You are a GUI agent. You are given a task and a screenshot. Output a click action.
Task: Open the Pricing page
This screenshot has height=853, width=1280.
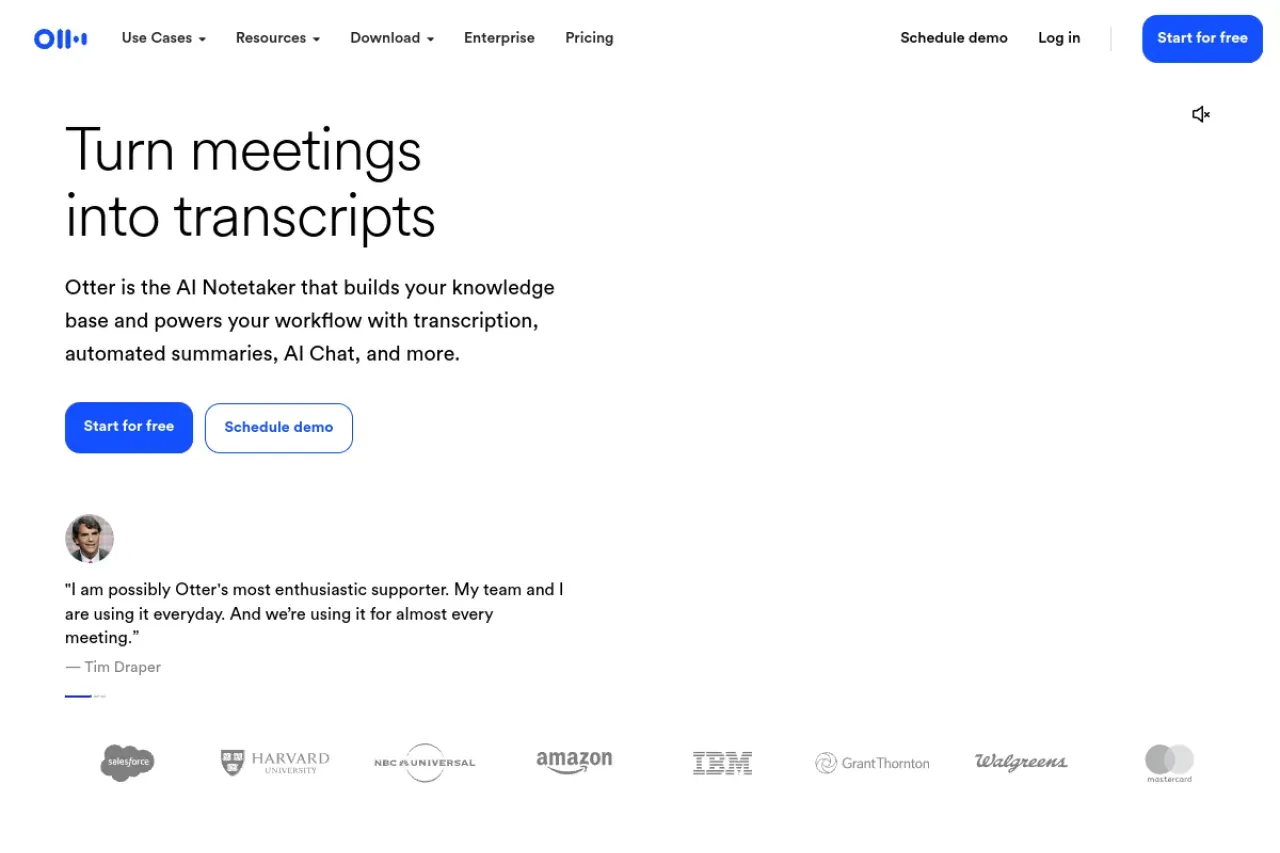point(589,38)
